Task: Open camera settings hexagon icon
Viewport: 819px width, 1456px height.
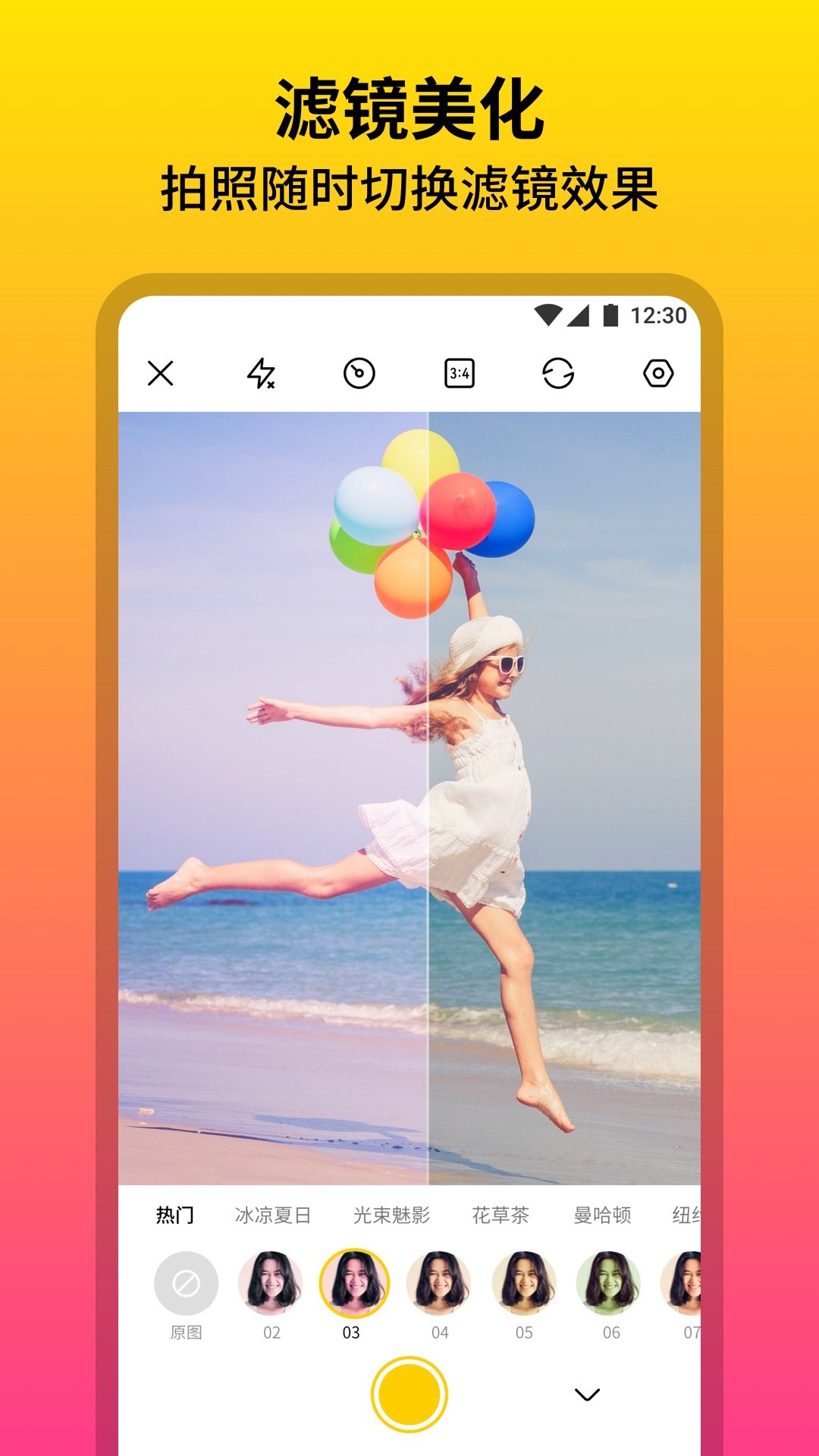Action: point(658,373)
